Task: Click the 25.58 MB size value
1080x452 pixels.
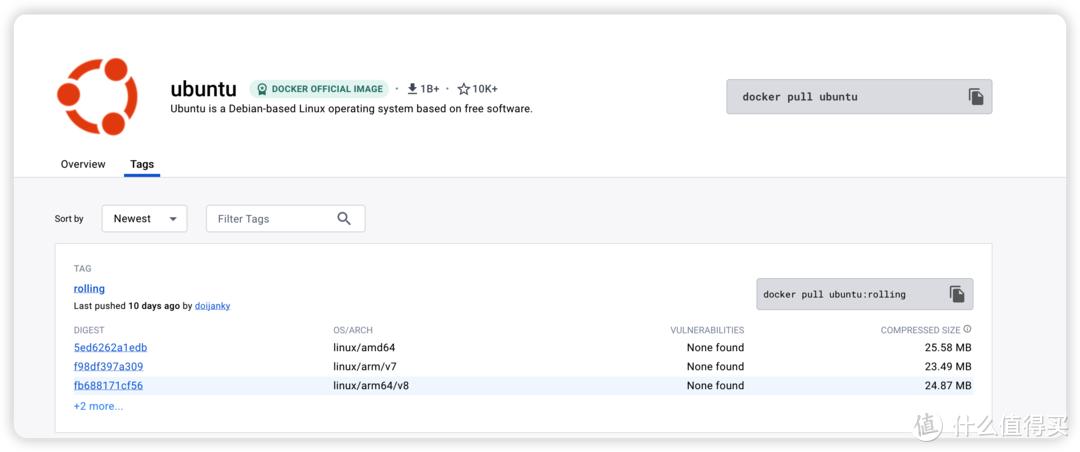Action: pyautogui.click(x=948, y=348)
